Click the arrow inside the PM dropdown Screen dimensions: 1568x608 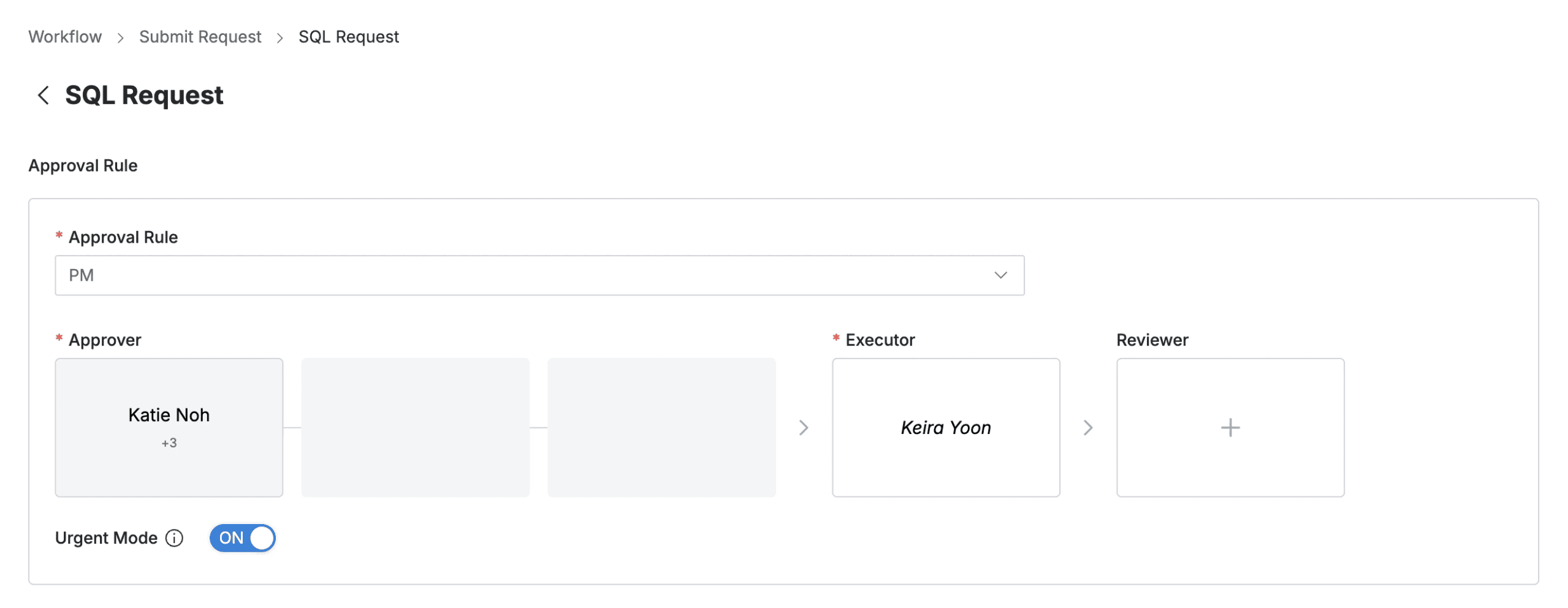1000,275
